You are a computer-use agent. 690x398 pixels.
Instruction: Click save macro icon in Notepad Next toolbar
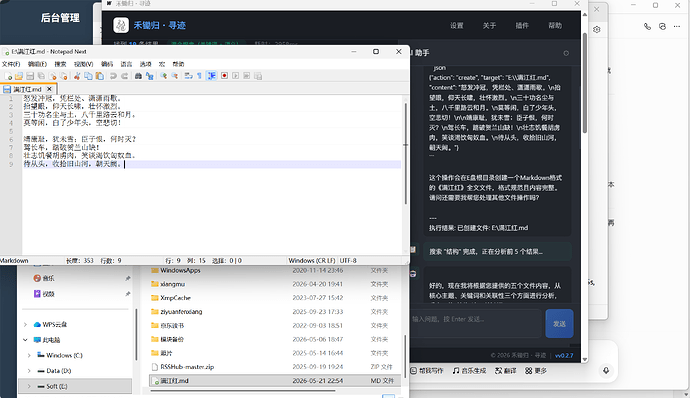[258, 76]
